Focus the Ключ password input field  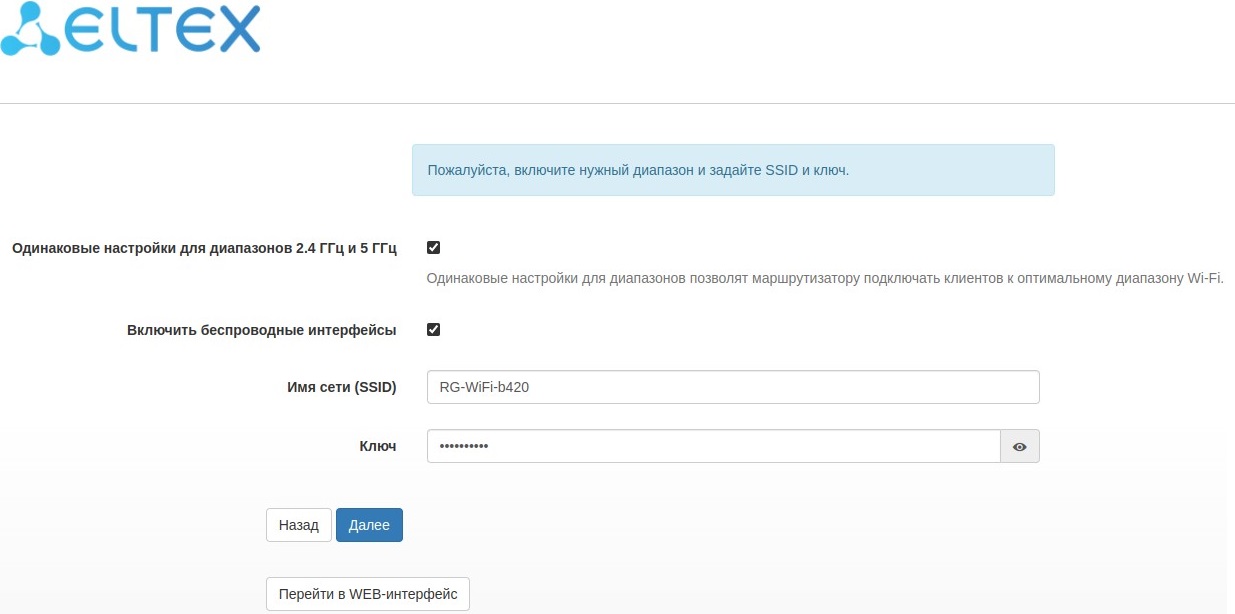[x=712, y=447]
